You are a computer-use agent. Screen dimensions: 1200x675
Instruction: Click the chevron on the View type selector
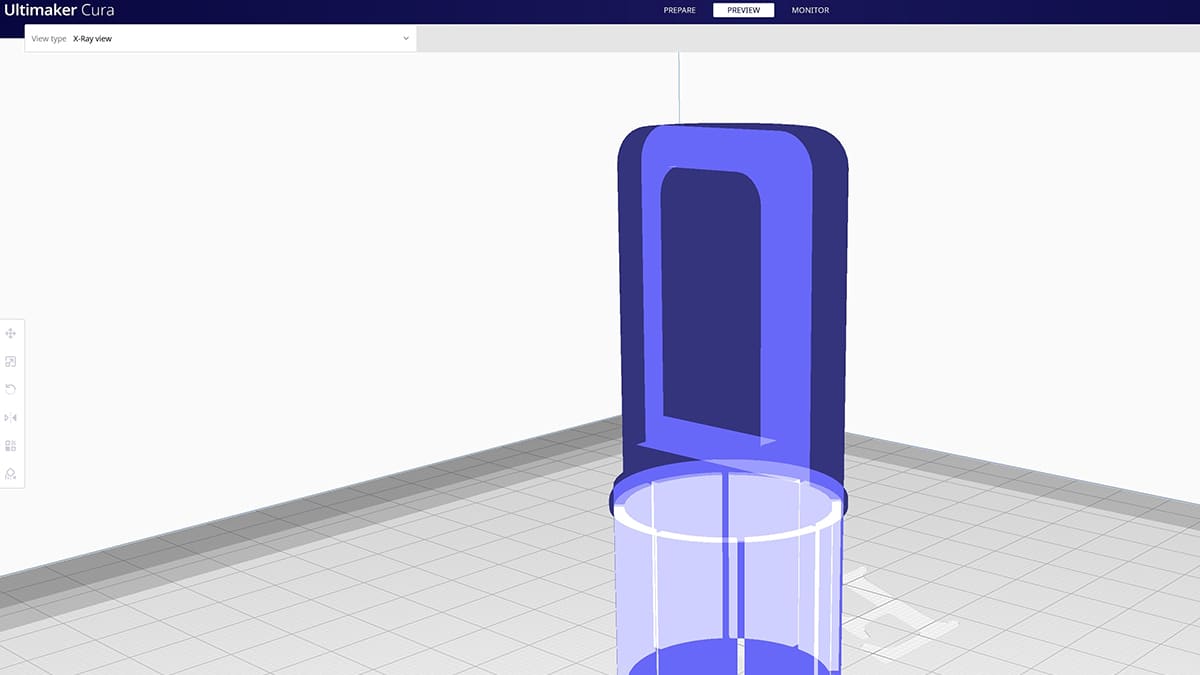tap(405, 38)
